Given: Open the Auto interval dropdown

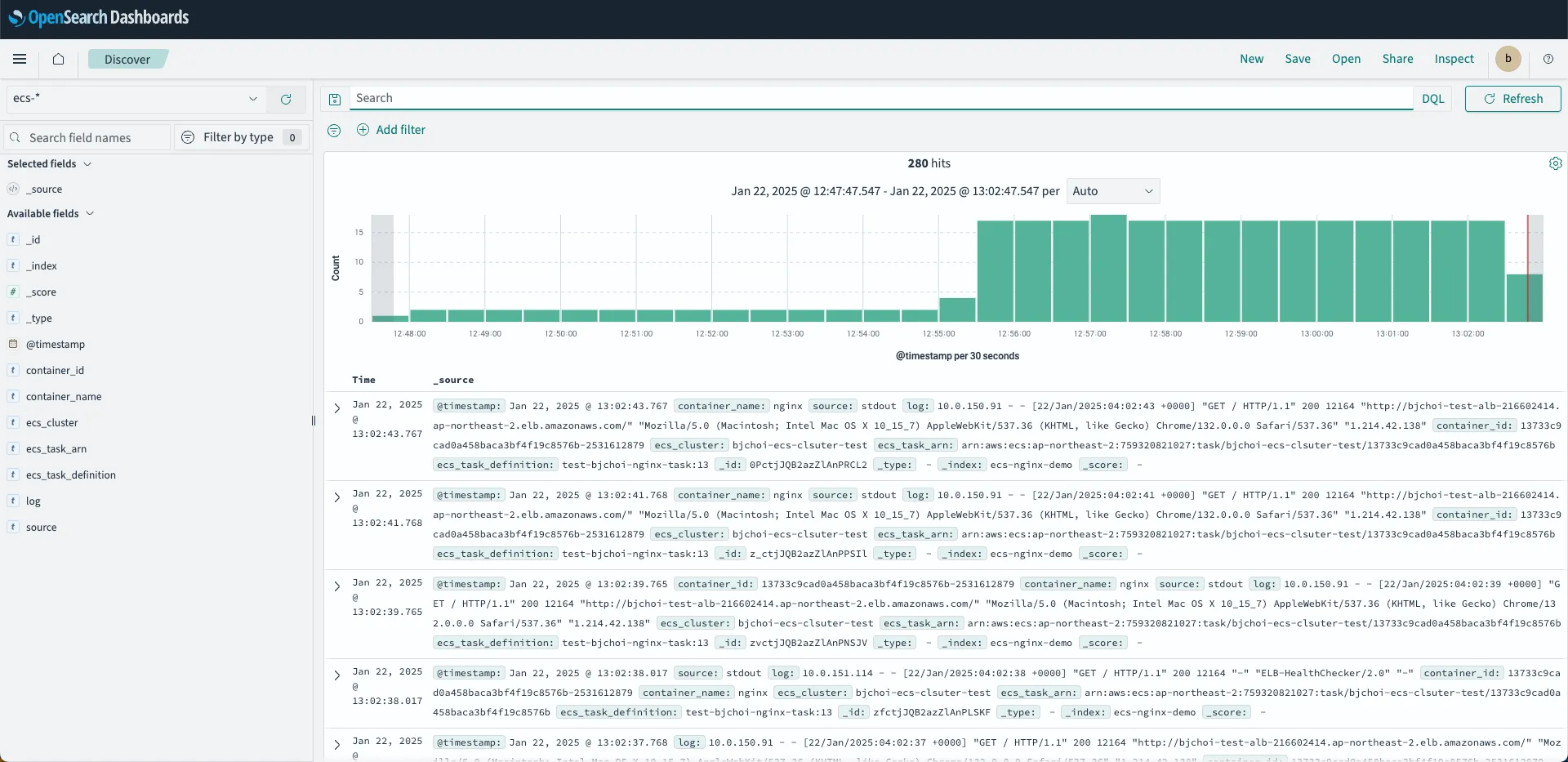Looking at the screenshot, I should click(1112, 191).
